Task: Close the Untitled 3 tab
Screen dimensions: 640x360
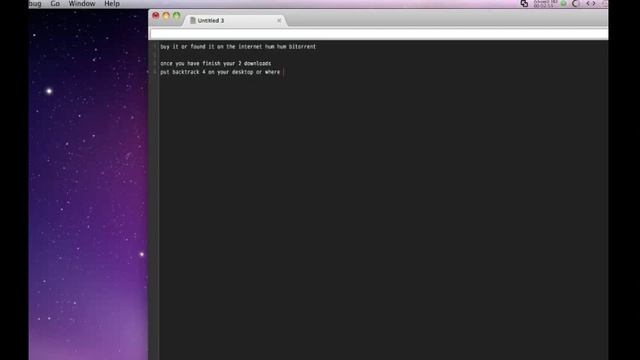Action: pyautogui.click(x=279, y=20)
